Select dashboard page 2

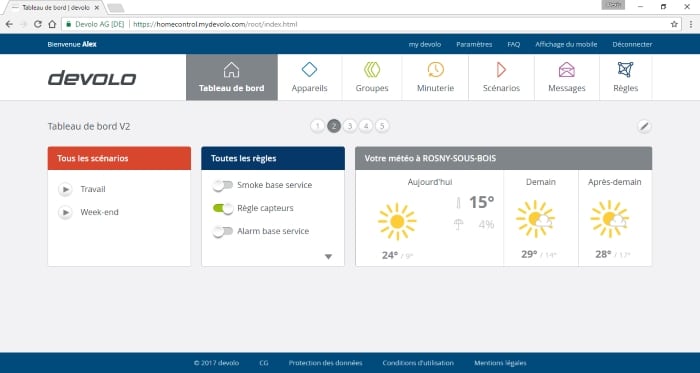pyautogui.click(x=334, y=126)
